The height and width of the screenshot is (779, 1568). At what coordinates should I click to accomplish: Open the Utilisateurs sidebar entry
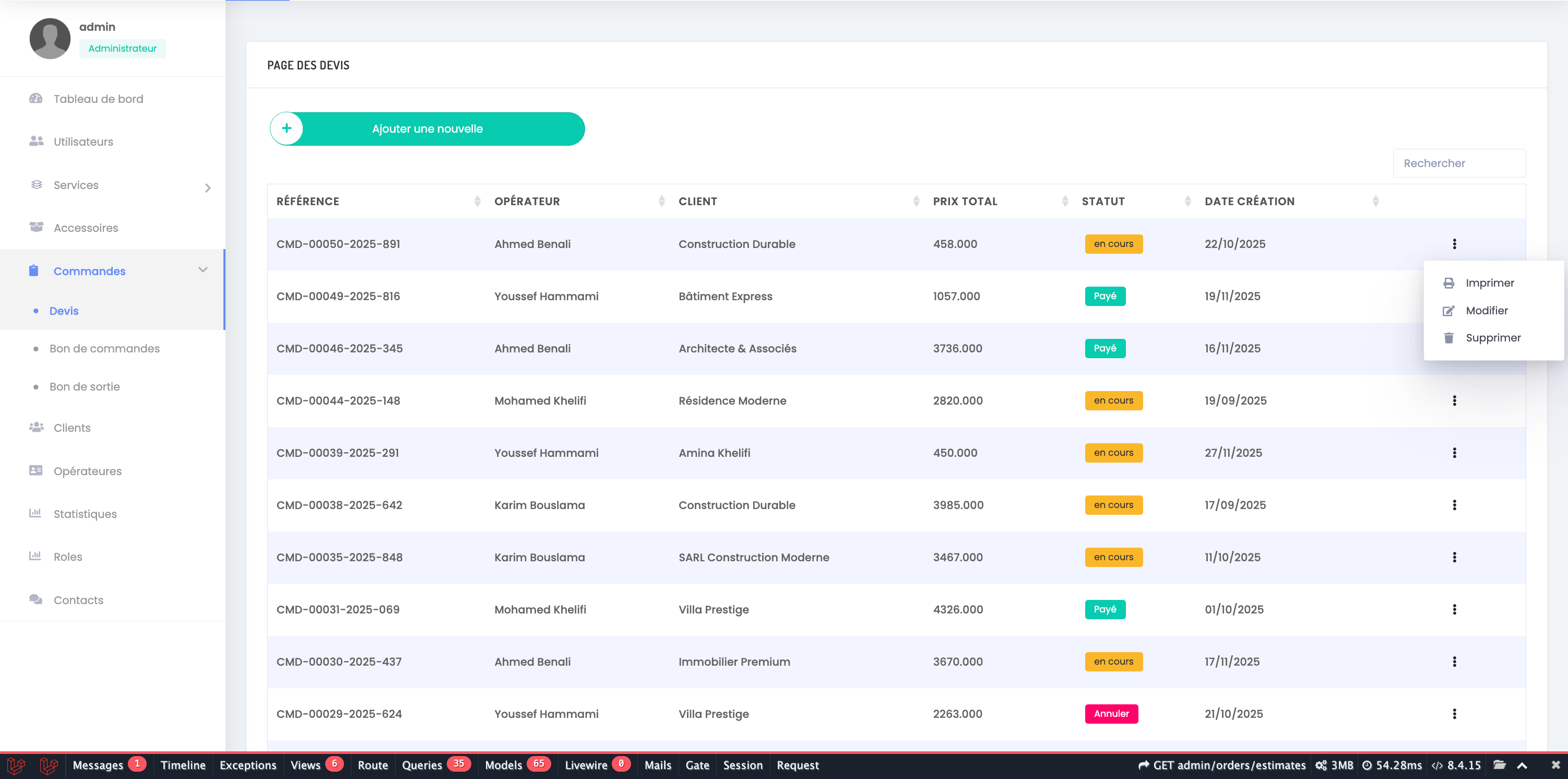click(x=84, y=141)
